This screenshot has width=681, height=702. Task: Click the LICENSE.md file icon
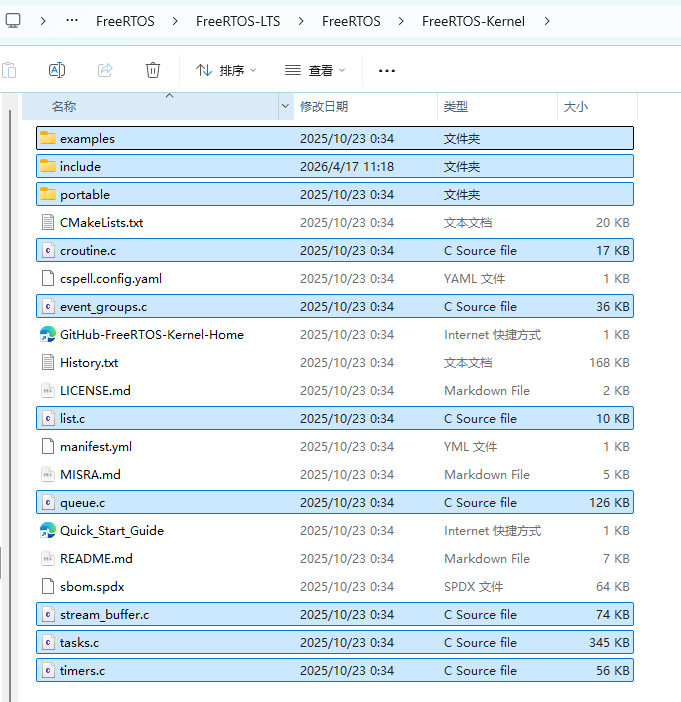(x=48, y=390)
